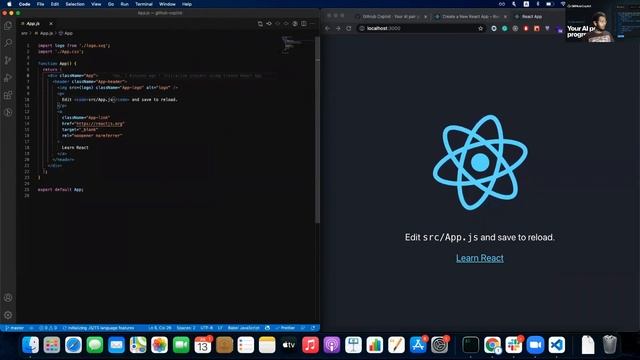Click the browser Back button
Viewport: 640px width, 360px height.
coord(327,28)
